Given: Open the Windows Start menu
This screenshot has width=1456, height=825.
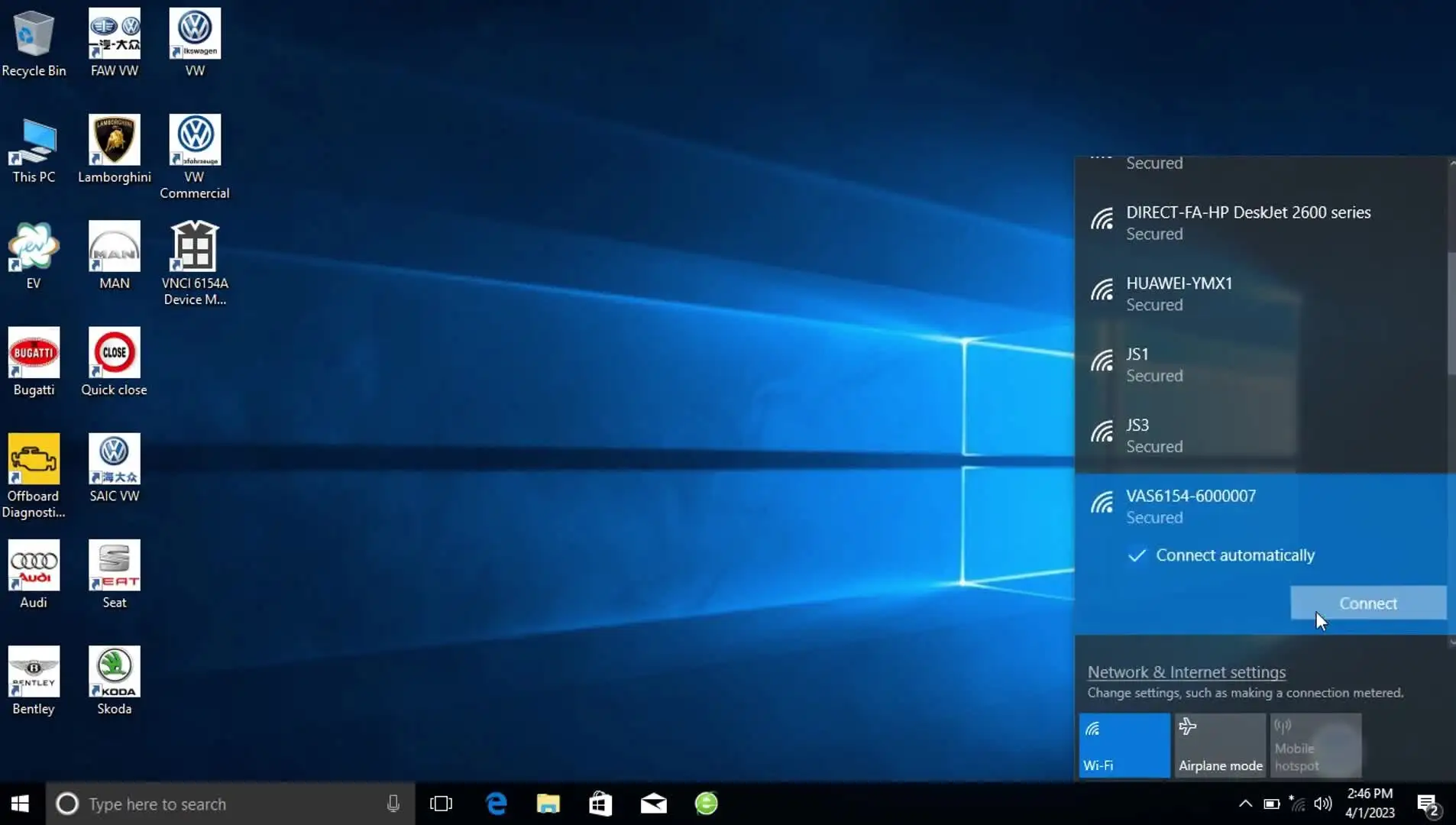Looking at the screenshot, I should [21, 804].
